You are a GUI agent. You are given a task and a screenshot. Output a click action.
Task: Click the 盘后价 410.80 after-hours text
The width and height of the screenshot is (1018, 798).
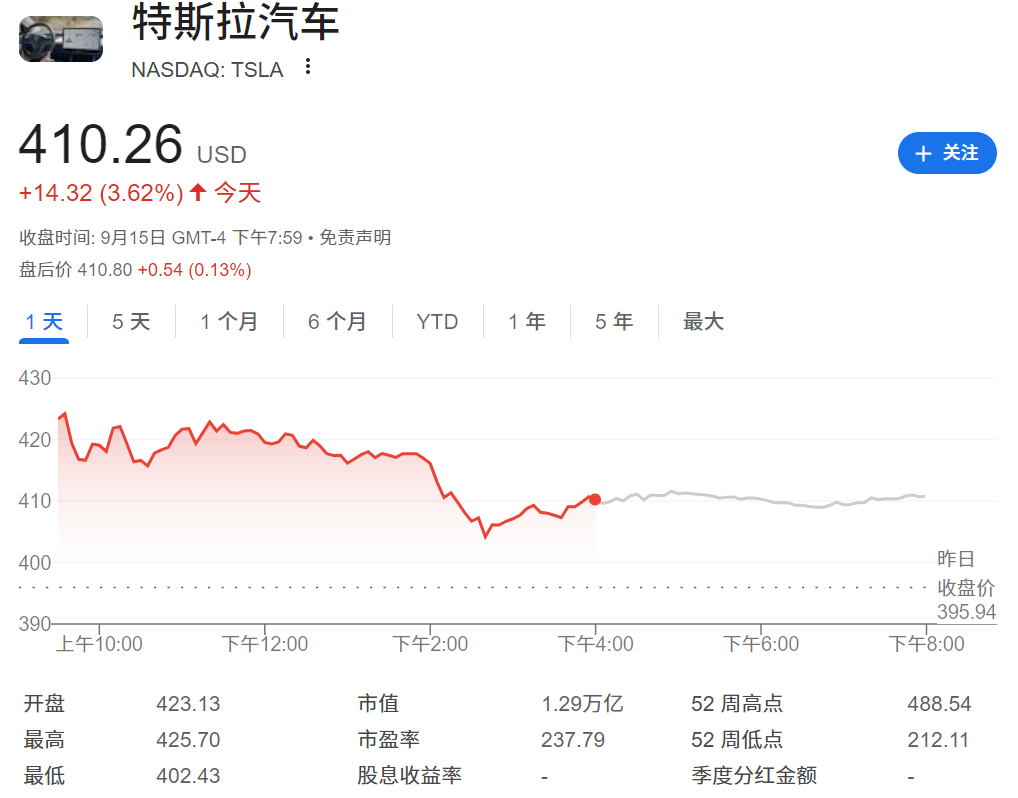[75, 269]
